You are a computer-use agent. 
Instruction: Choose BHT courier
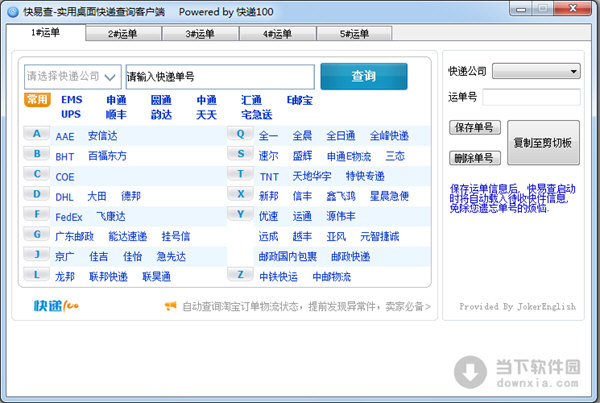pyautogui.click(x=65, y=157)
